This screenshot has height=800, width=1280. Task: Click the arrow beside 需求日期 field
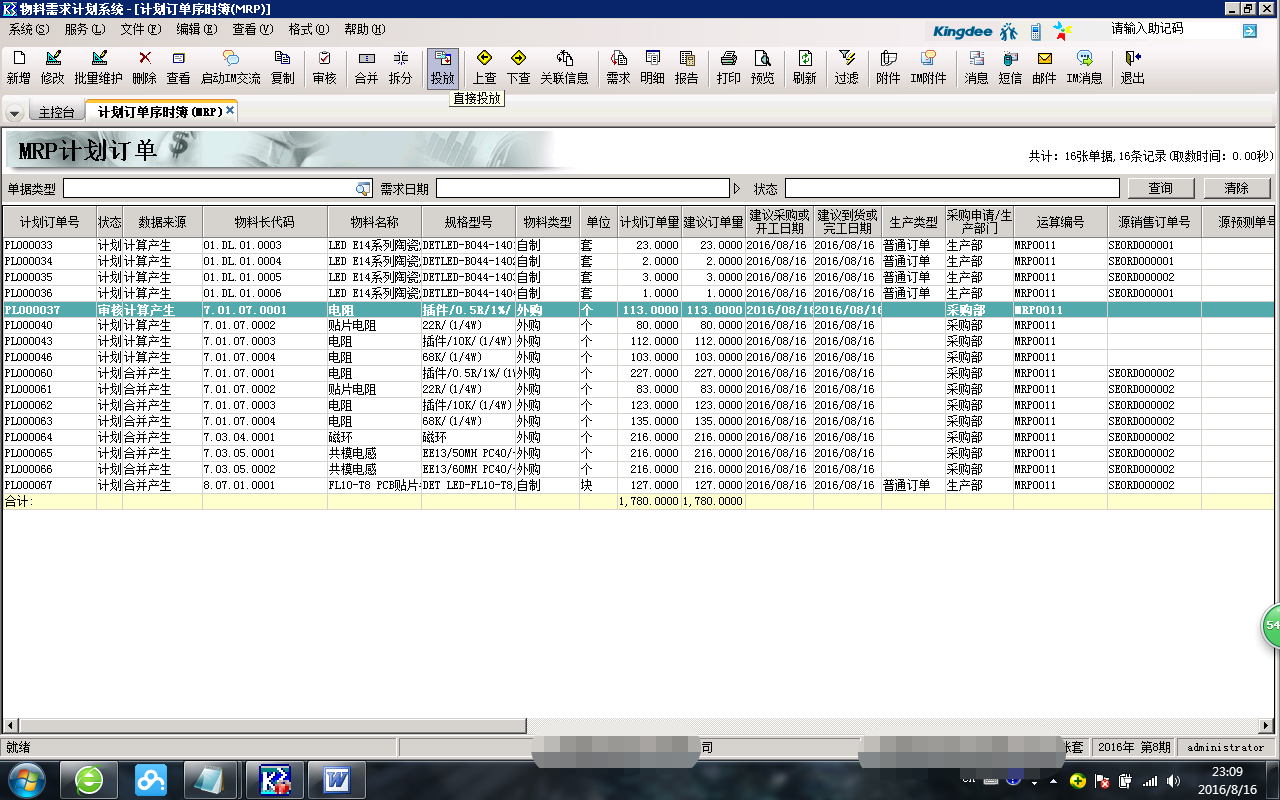[x=738, y=189]
